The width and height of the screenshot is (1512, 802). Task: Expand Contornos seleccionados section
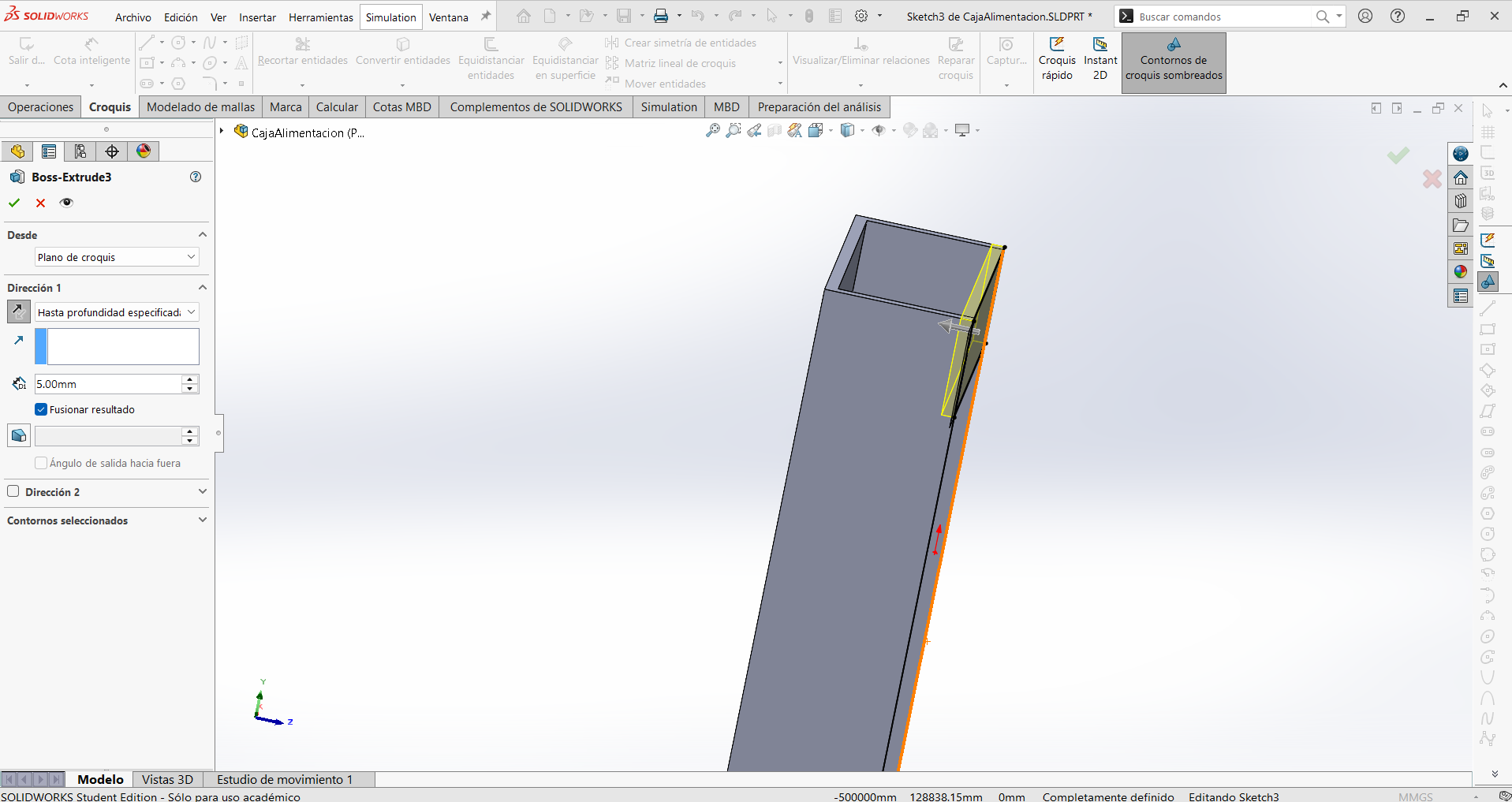(203, 520)
